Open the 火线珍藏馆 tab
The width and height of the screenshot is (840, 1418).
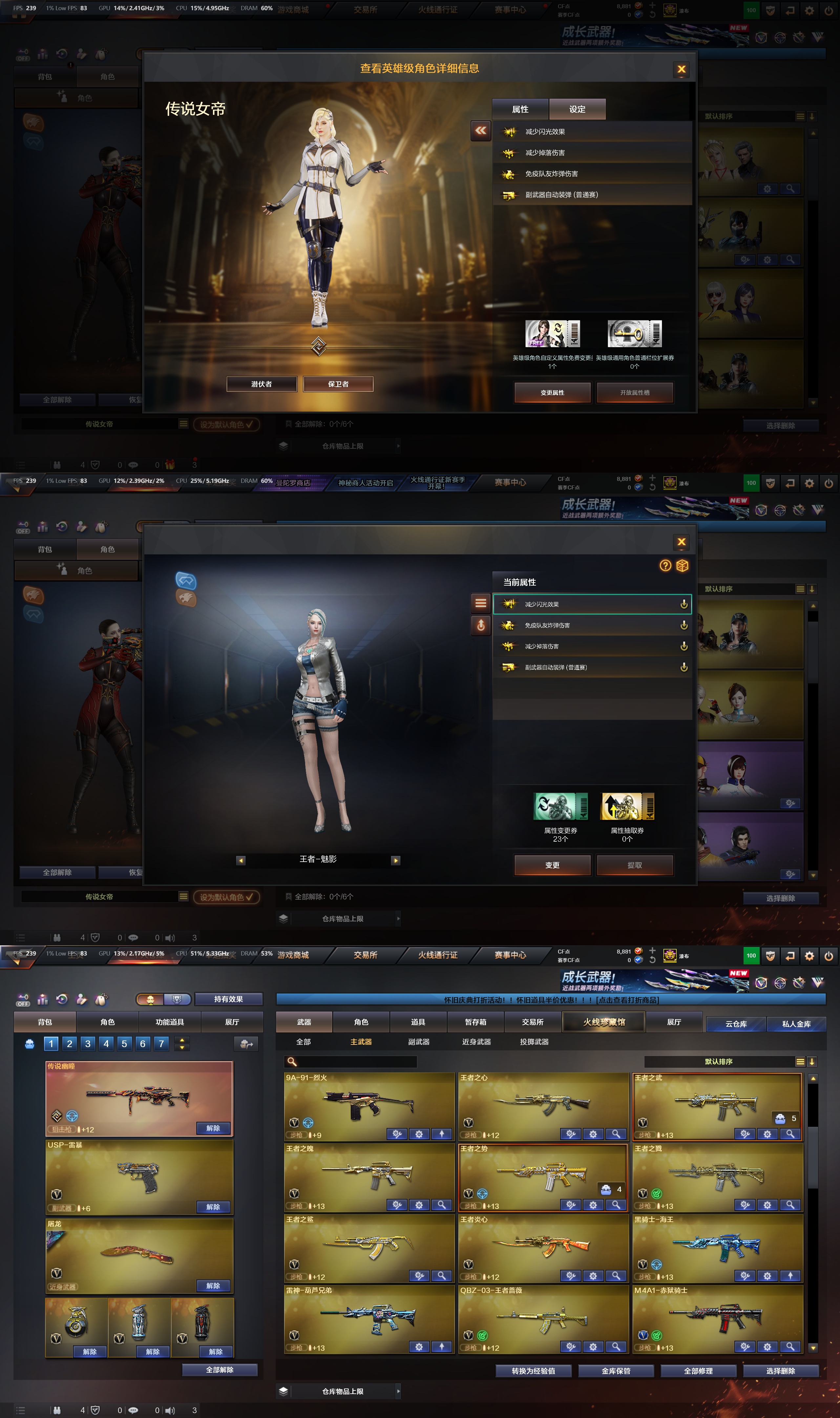pos(604,1022)
